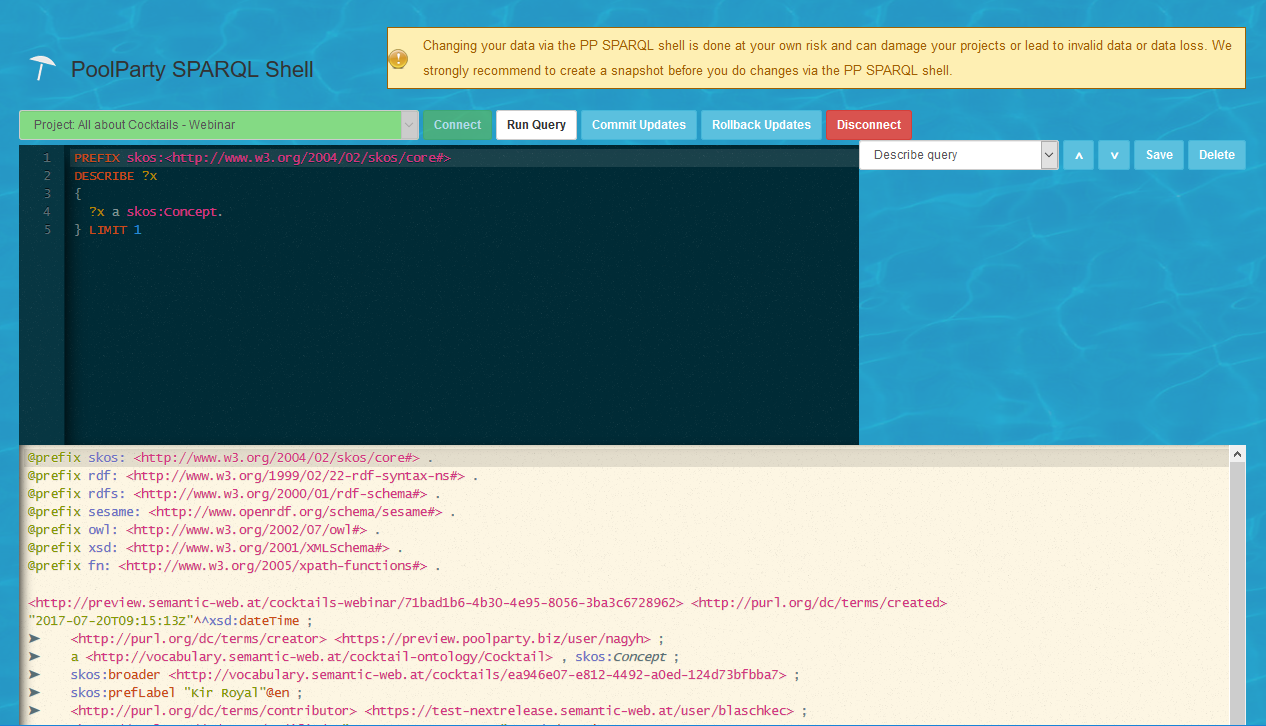Click the scrollbar up arrow in results
The width and height of the screenshot is (1266, 726).
pos(1237,455)
